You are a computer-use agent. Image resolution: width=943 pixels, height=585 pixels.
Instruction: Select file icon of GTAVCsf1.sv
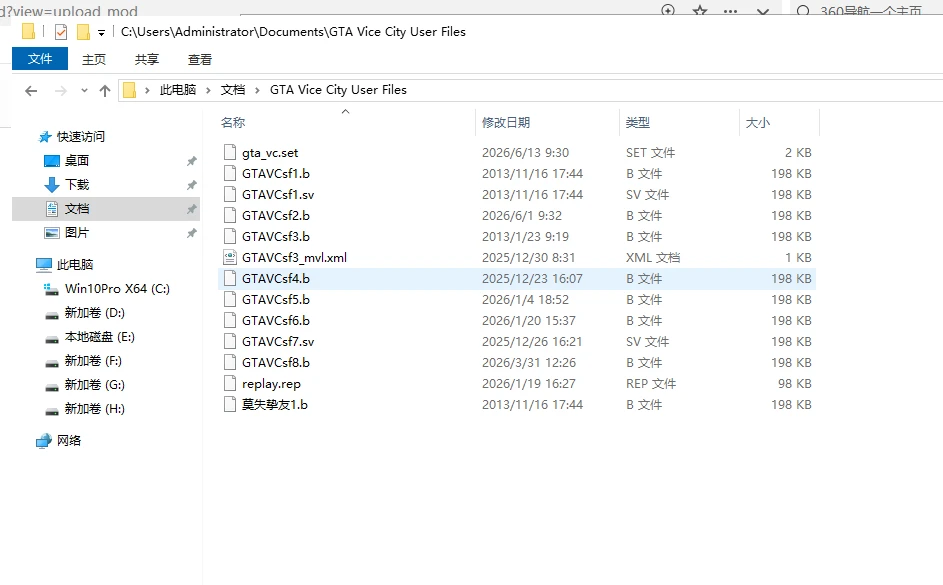(230, 194)
